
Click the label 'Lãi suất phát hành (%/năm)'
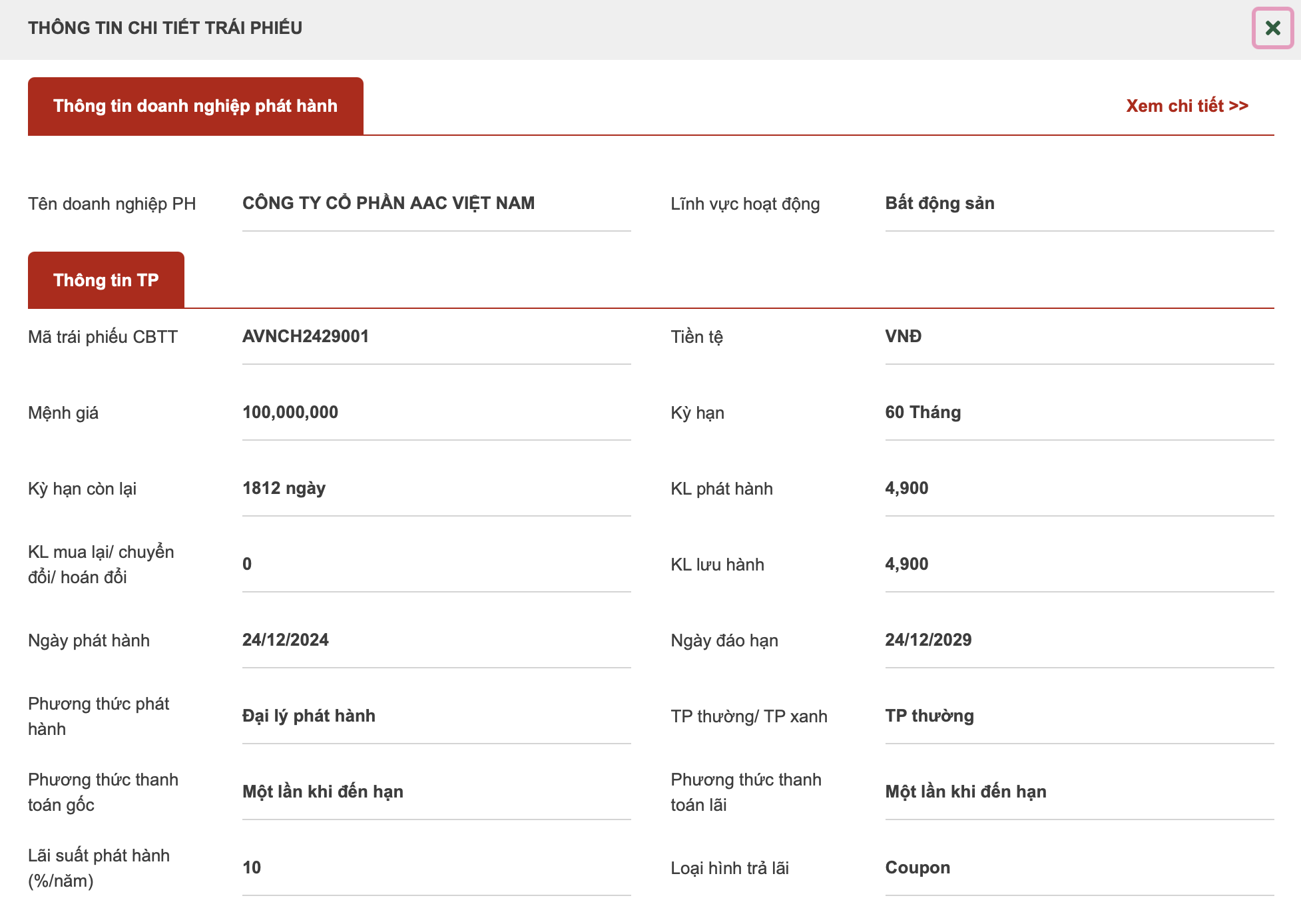click(x=99, y=868)
